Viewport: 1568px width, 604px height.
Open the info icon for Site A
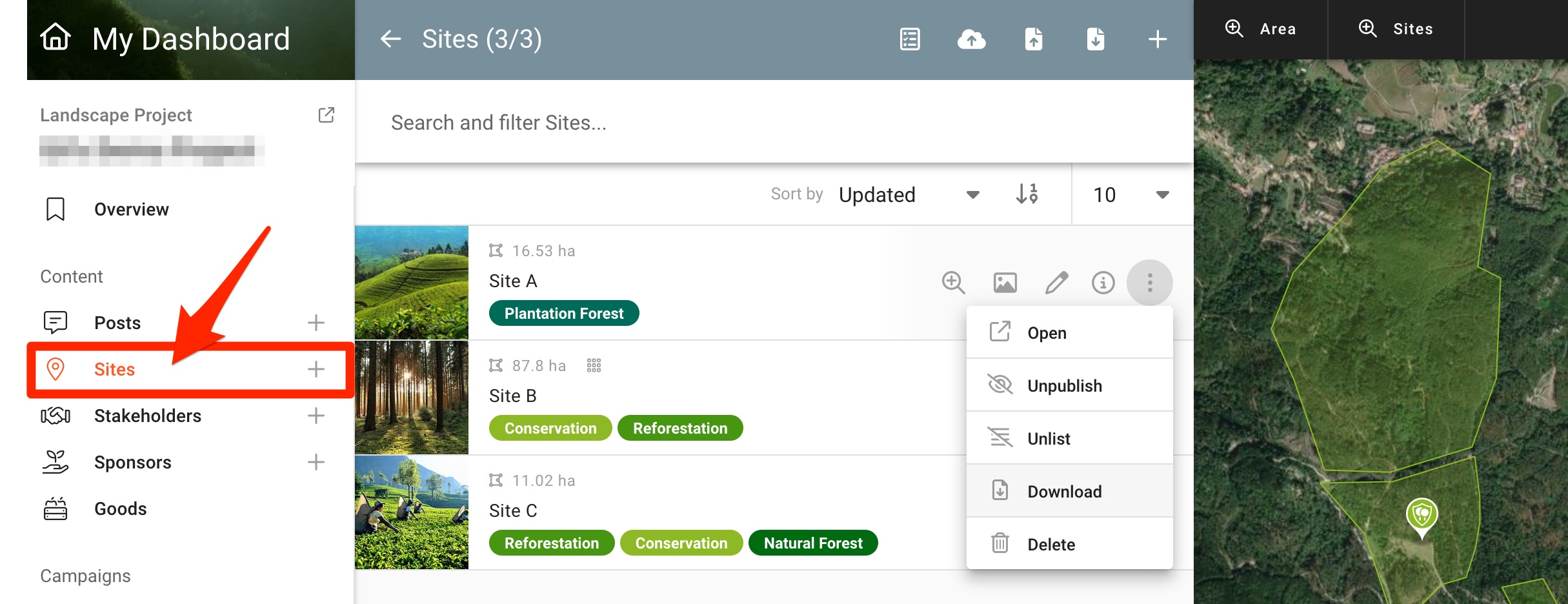1103,283
